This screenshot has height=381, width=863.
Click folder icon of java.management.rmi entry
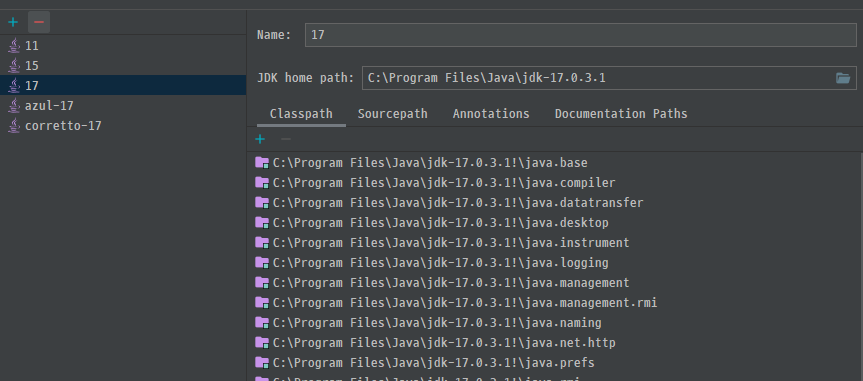pos(262,302)
